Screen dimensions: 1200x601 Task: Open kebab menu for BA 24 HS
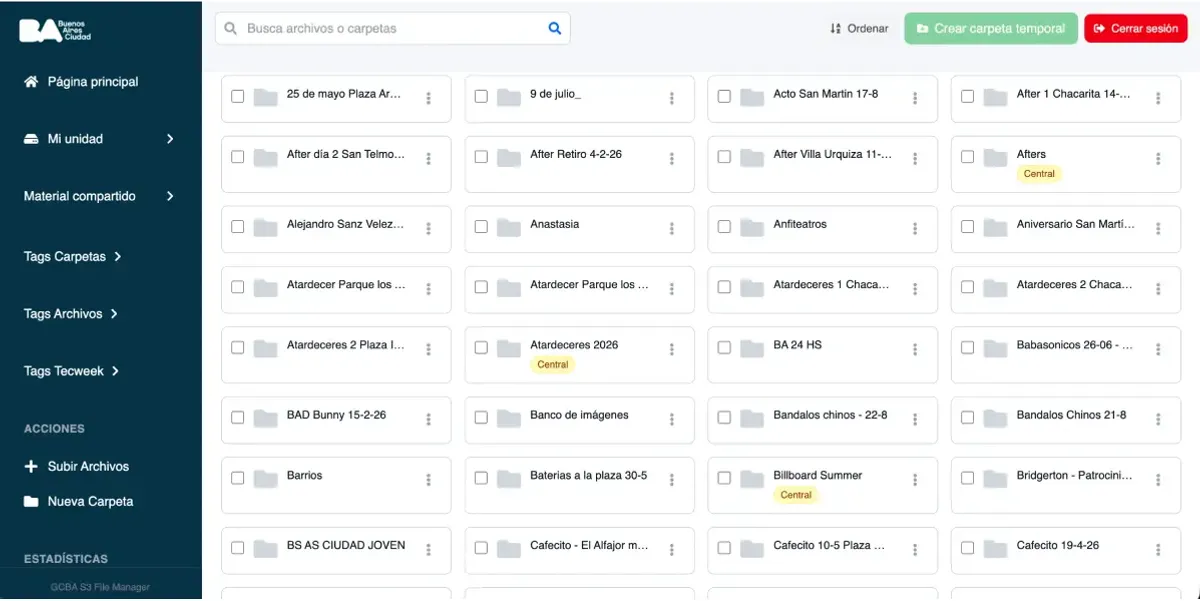pos(915,349)
